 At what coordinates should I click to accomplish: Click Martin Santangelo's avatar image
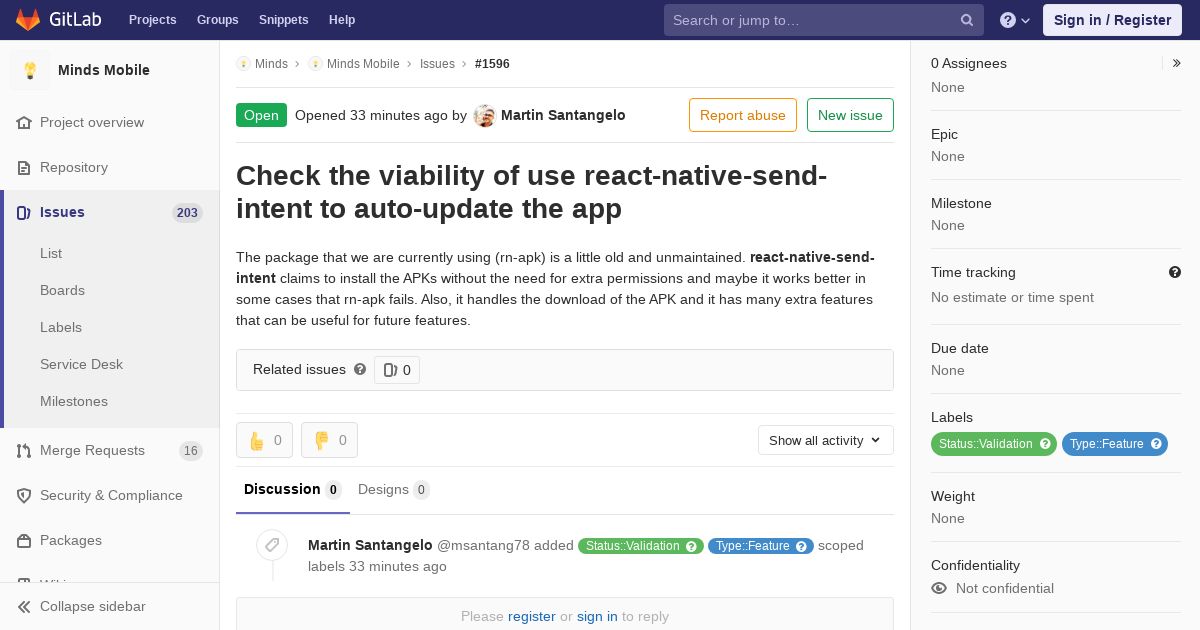pos(485,115)
